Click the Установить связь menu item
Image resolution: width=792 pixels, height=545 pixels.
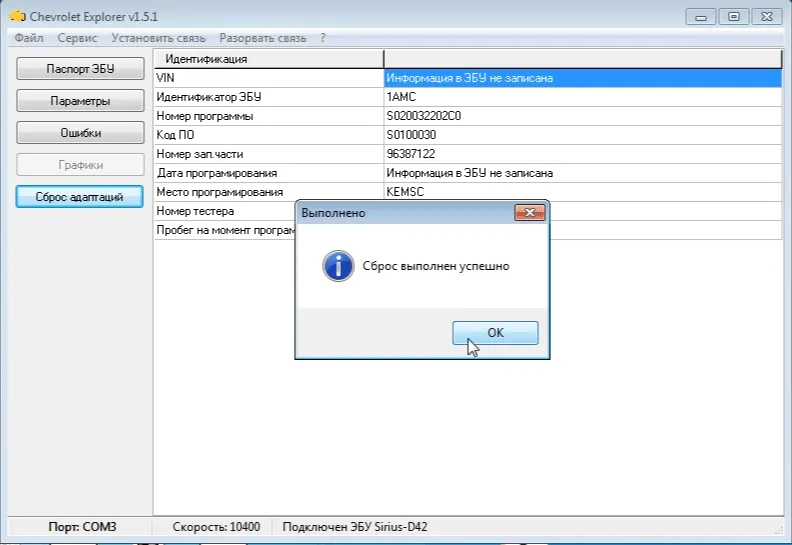coord(158,38)
